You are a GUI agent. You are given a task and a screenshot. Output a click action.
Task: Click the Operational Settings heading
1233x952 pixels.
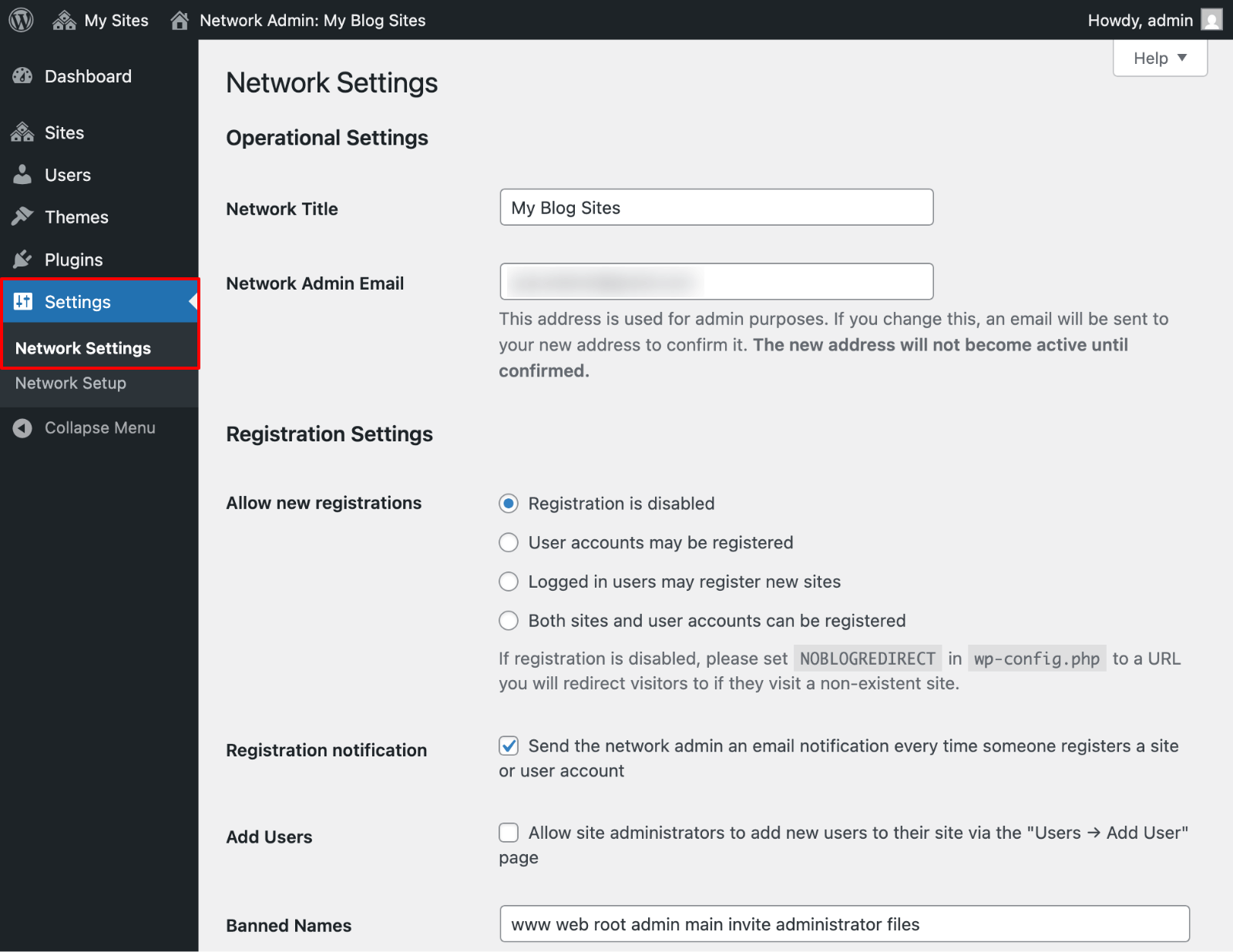[328, 138]
